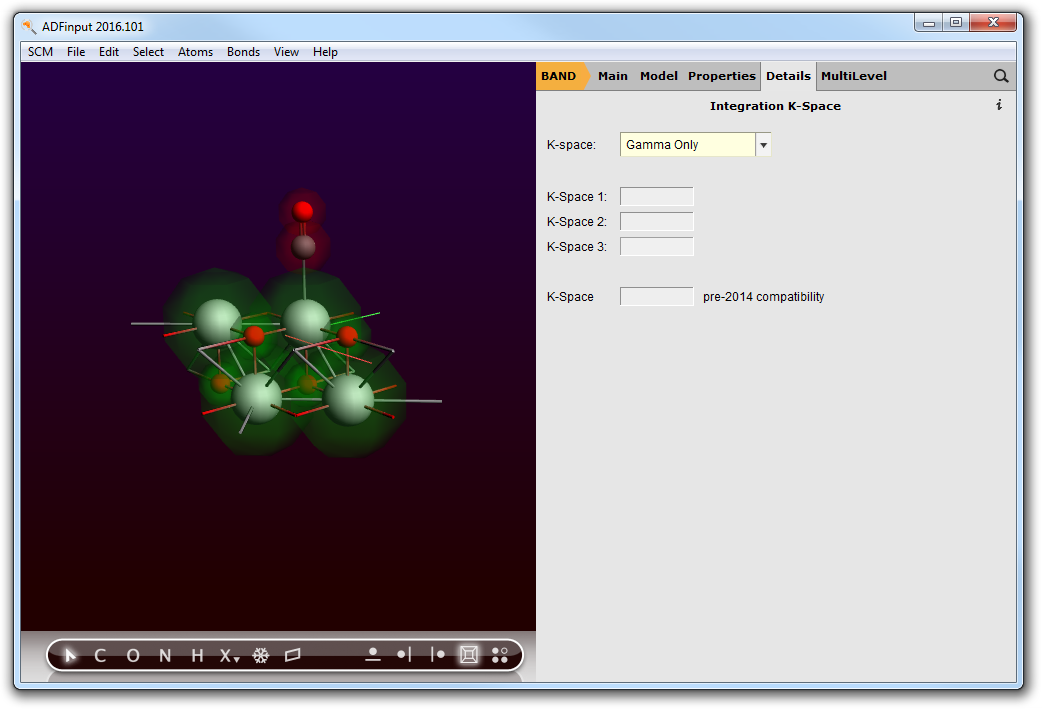The height and width of the screenshot is (709, 1042).
Task: Switch to the Details tab
Action: [x=788, y=76]
